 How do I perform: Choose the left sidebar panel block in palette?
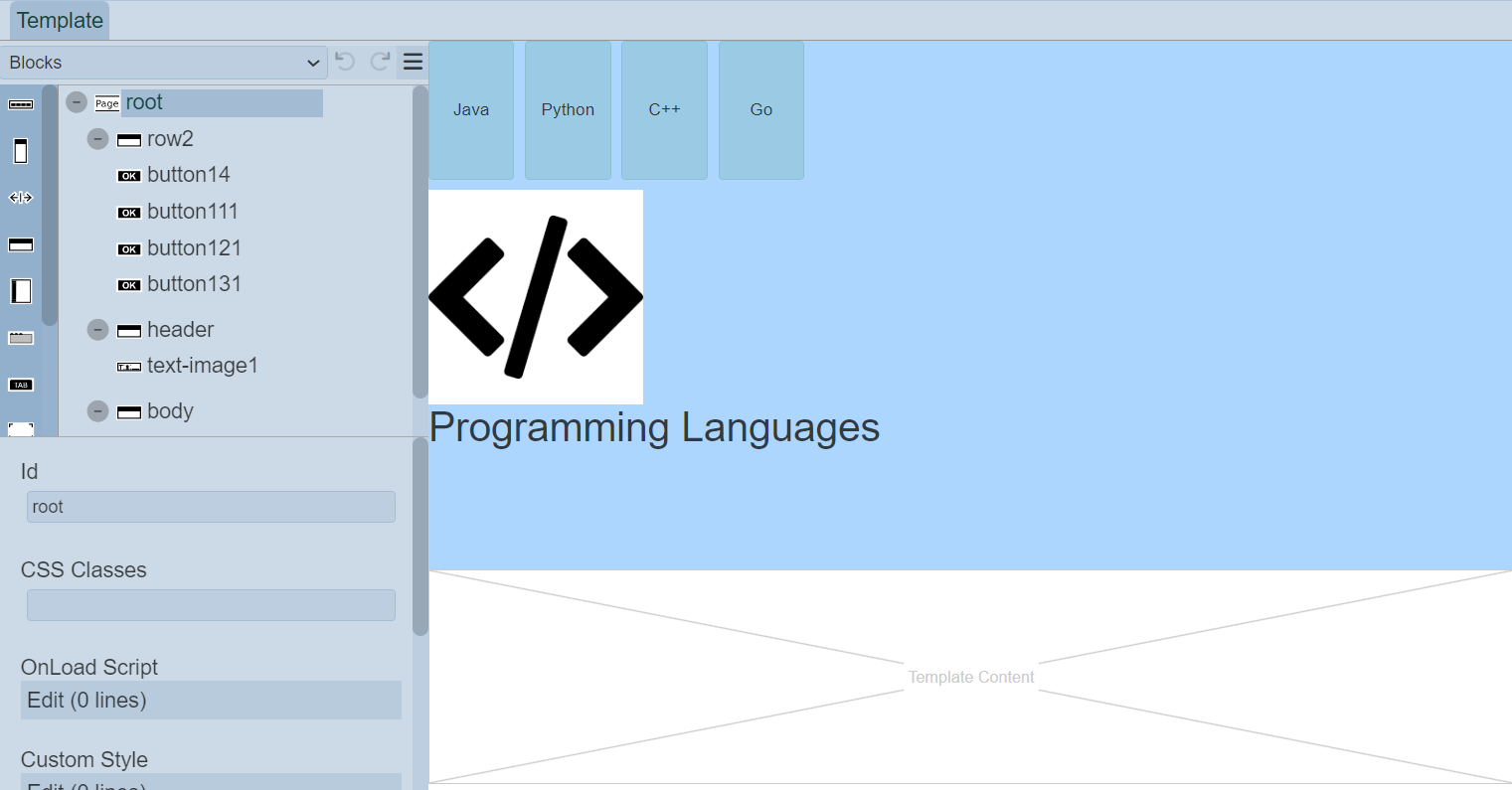21,291
